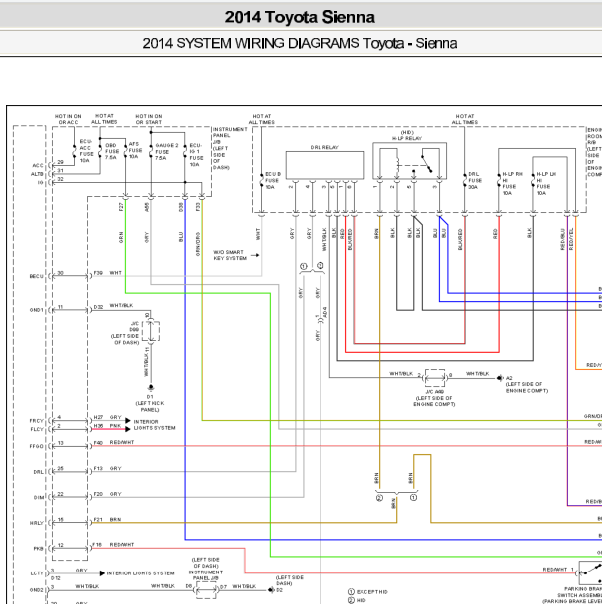The height and width of the screenshot is (604, 602).
Task: Click the 'FRCY' terminal label
Action: [37, 421]
